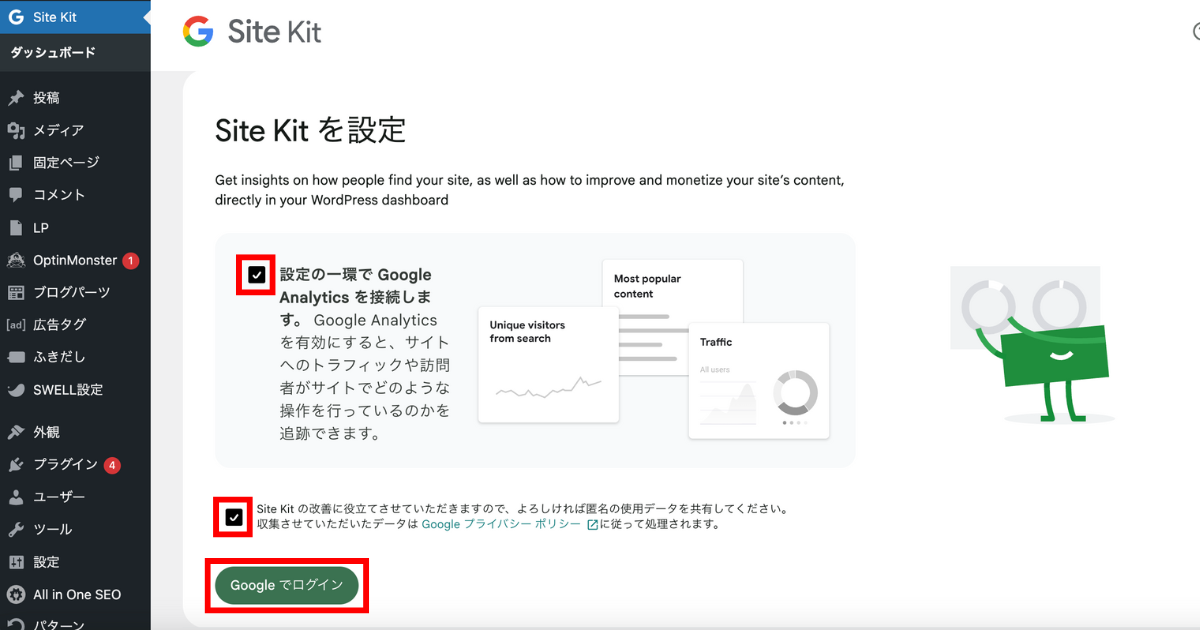Click the Site Kit Google icon in sidebar
The height and width of the screenshot is (630, 1200).
[15, 17]
